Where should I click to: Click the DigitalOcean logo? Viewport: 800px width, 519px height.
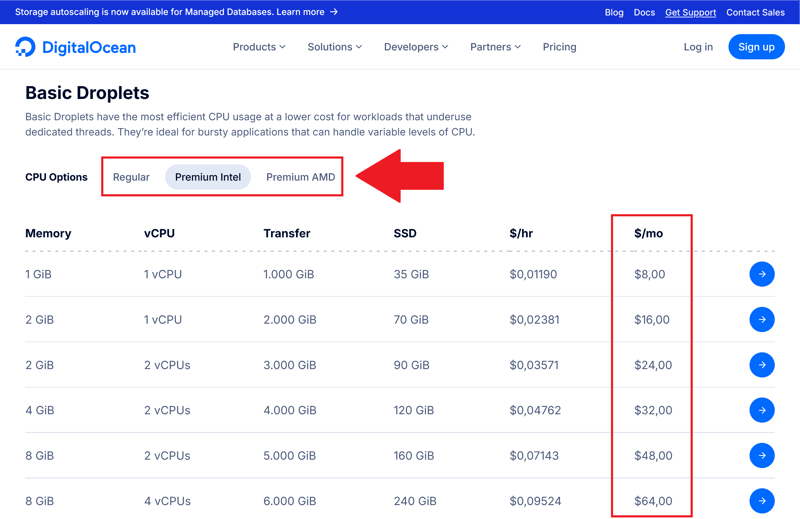click(75, 47)
